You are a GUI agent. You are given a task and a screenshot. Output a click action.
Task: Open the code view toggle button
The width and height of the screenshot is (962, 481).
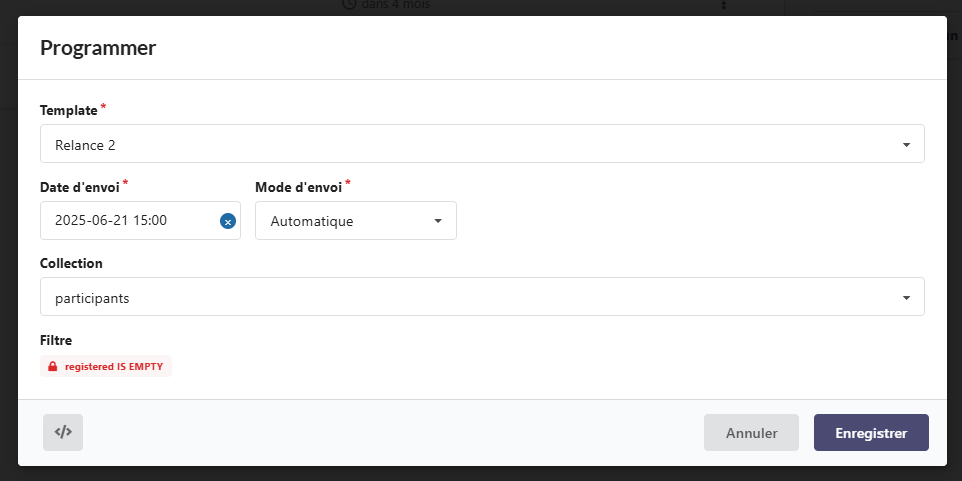click(63, 432)
